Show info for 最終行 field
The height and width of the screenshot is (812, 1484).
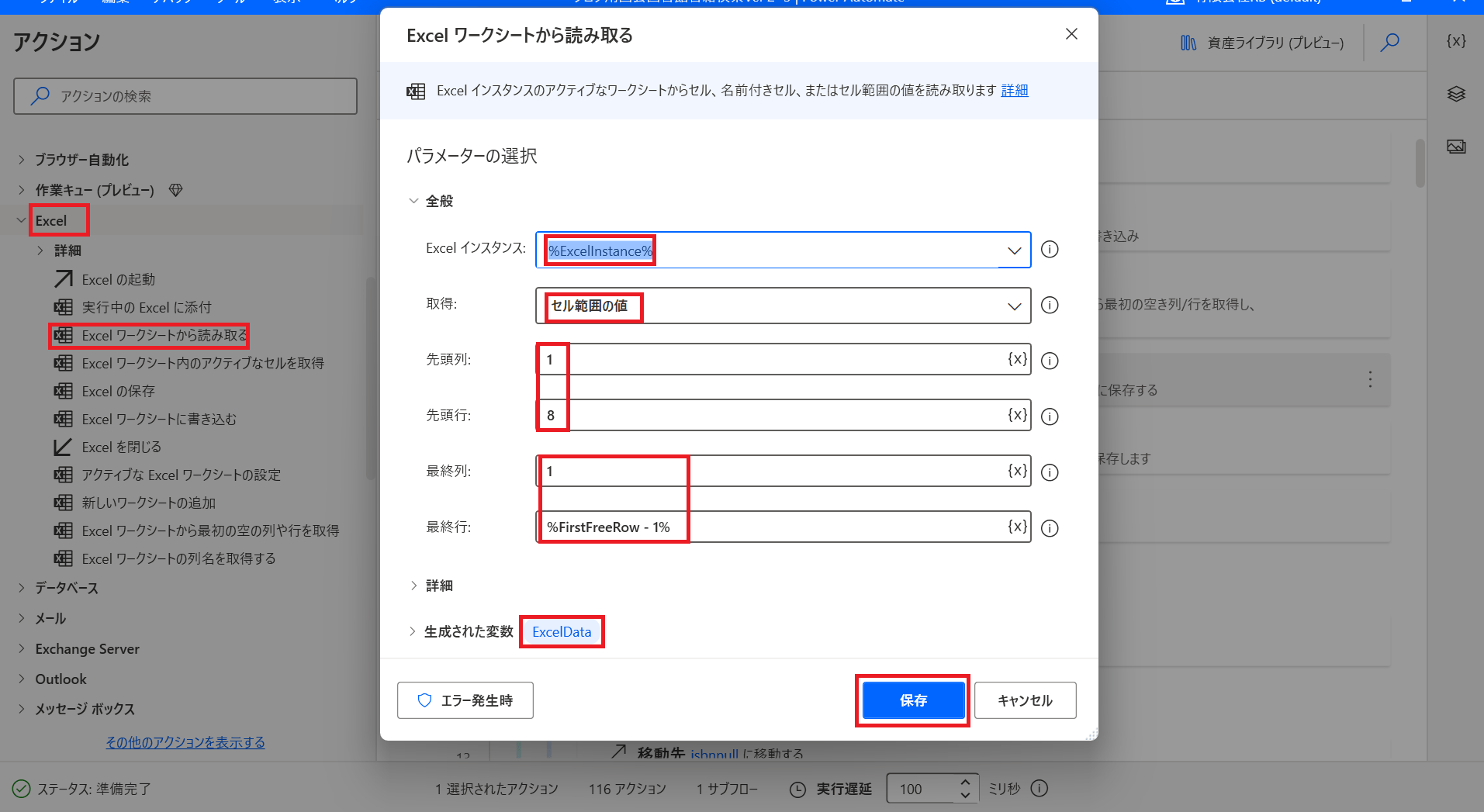point(1050,528)
